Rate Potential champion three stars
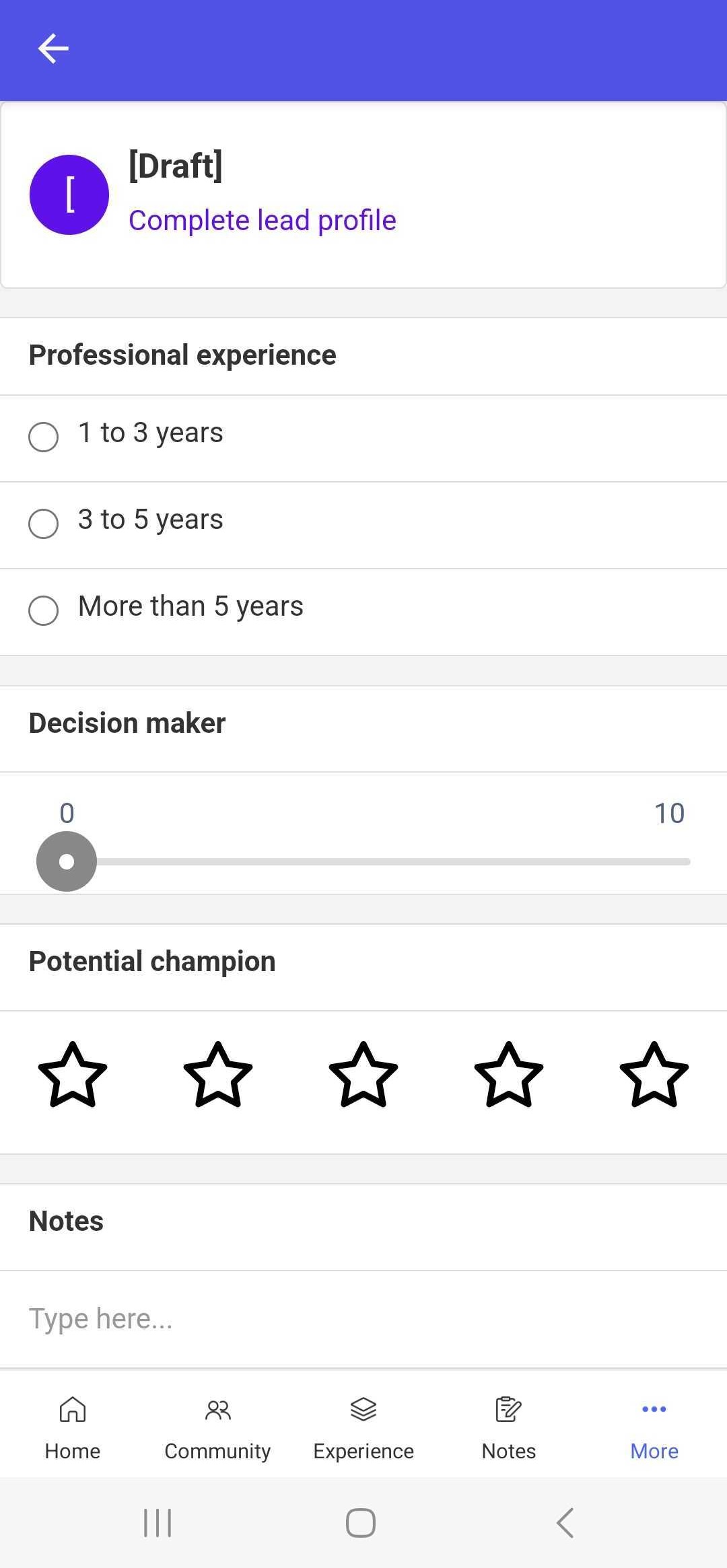The height and width of the screenshot is (1568, 727). [363, 1075]
